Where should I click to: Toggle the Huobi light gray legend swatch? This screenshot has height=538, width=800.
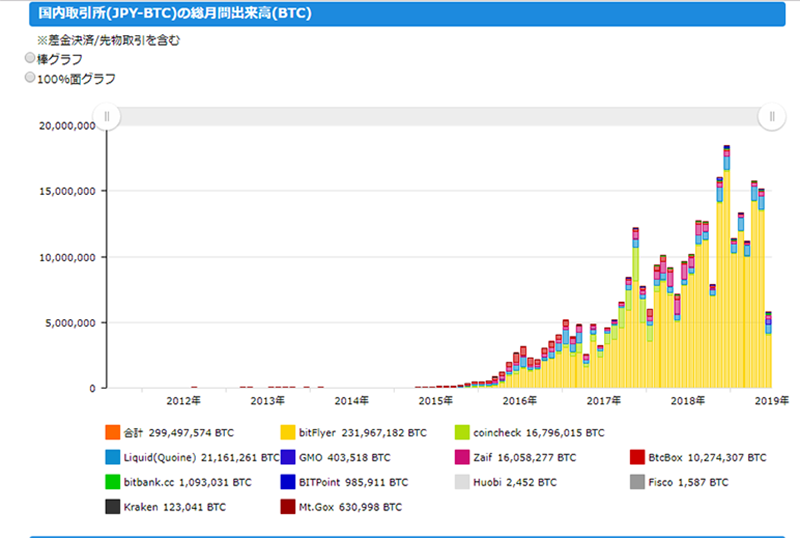click(462, 482)
